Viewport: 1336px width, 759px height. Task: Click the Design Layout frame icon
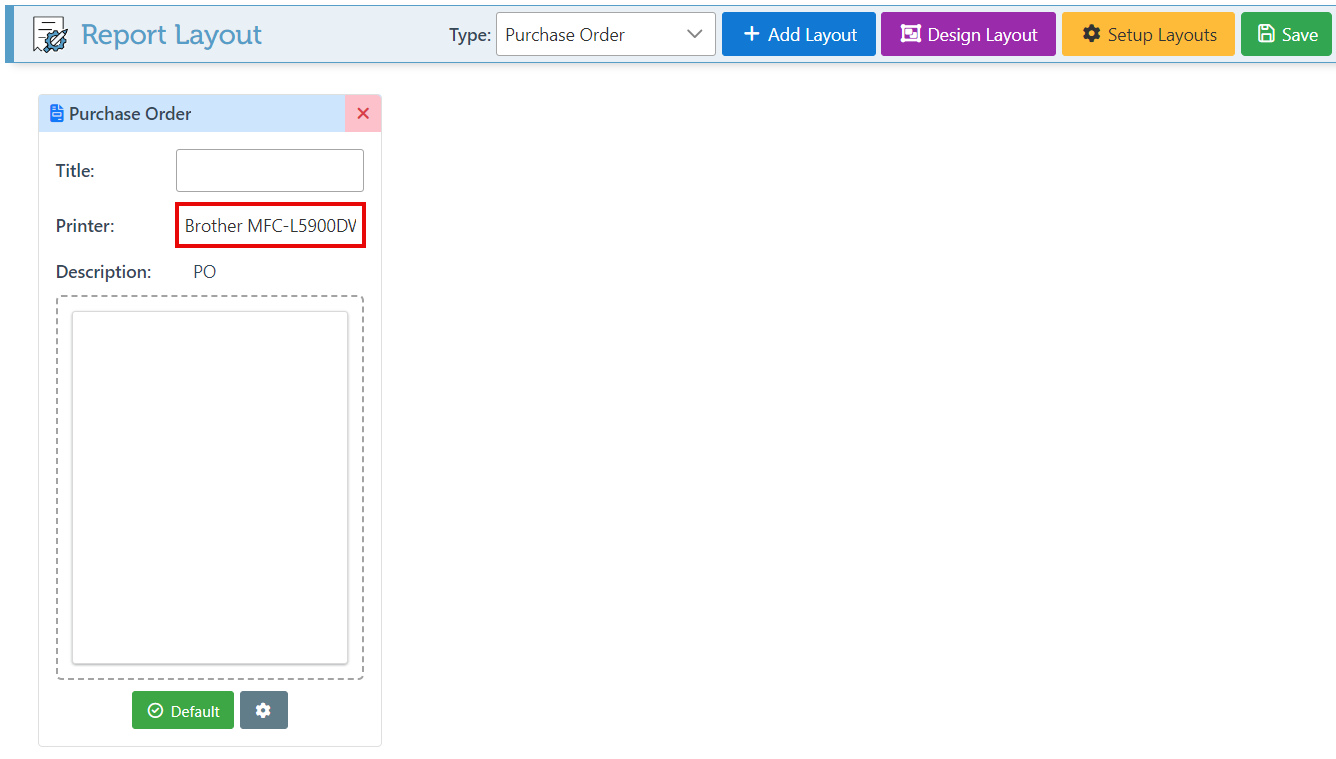[910, 35]
